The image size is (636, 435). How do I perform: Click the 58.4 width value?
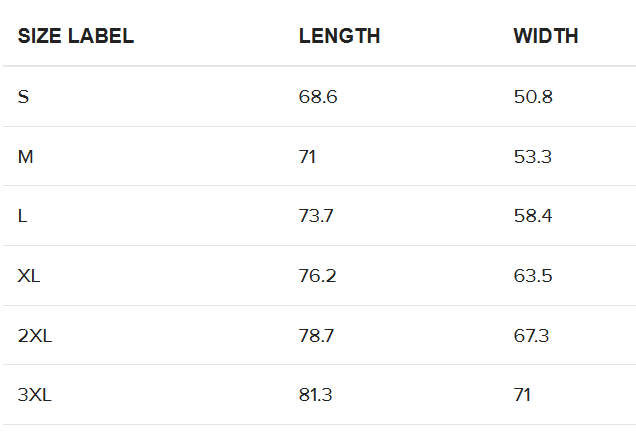(533, 215)
